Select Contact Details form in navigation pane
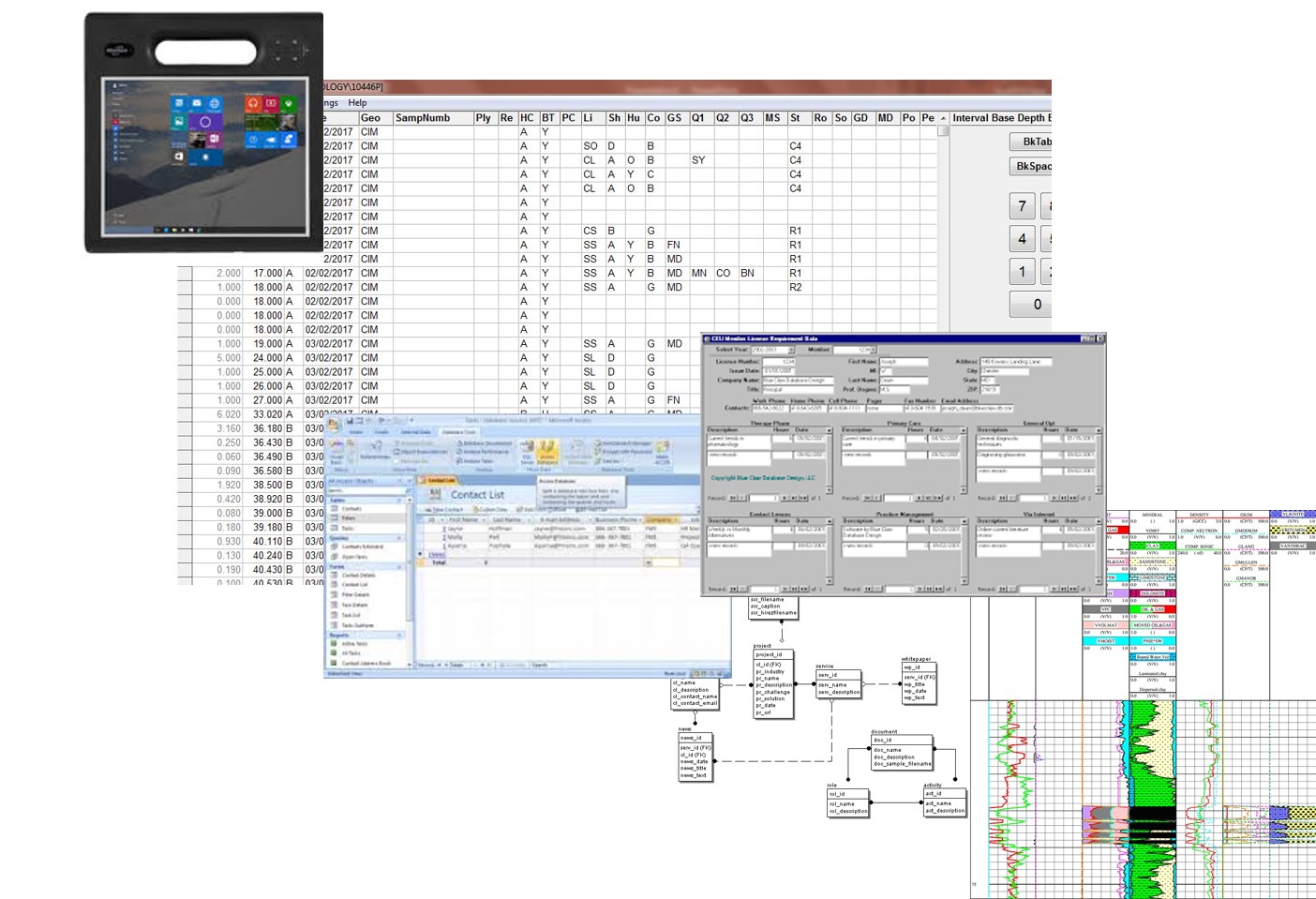 358,575
